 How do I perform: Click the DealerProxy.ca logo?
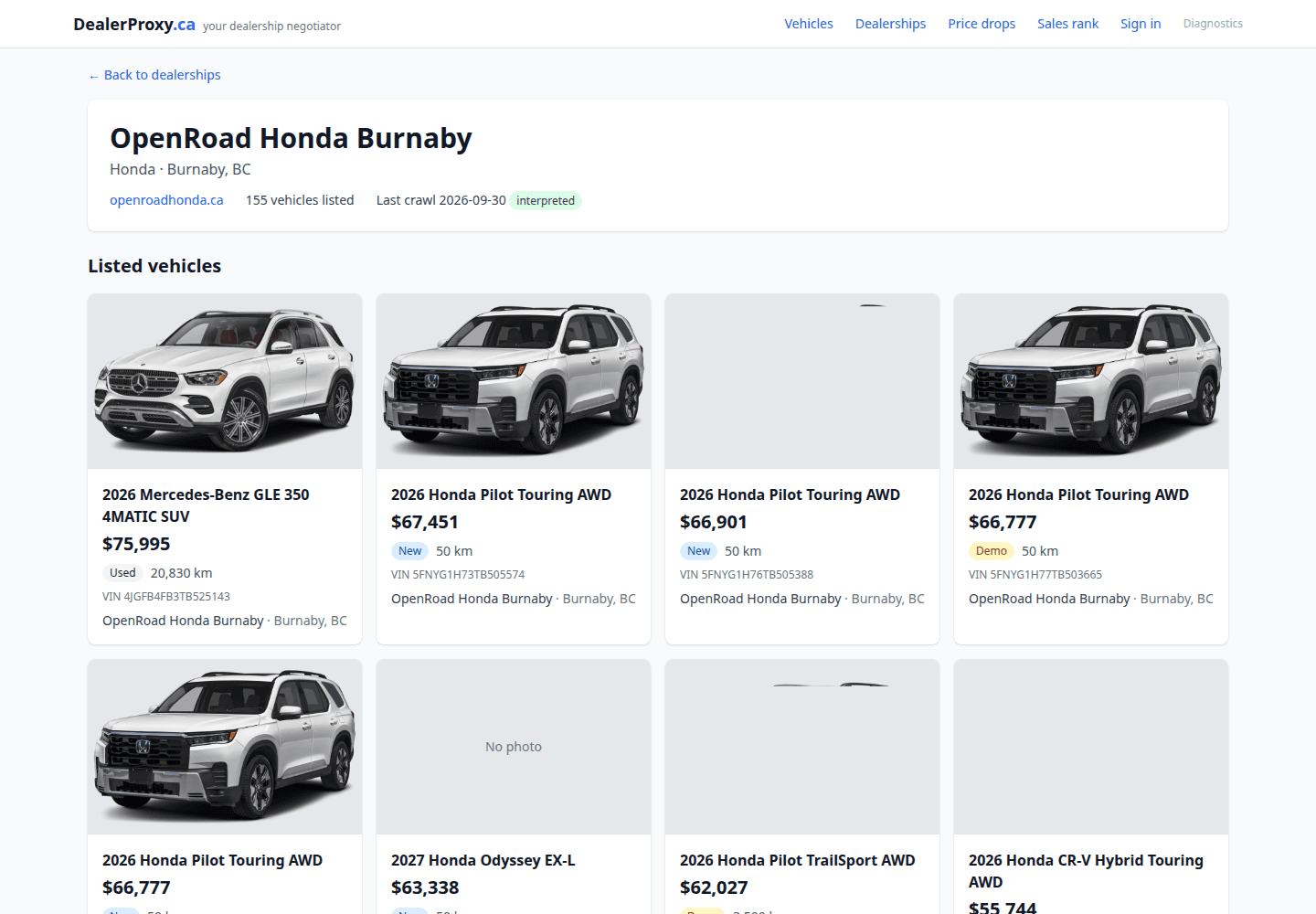(x=134, y=25)
